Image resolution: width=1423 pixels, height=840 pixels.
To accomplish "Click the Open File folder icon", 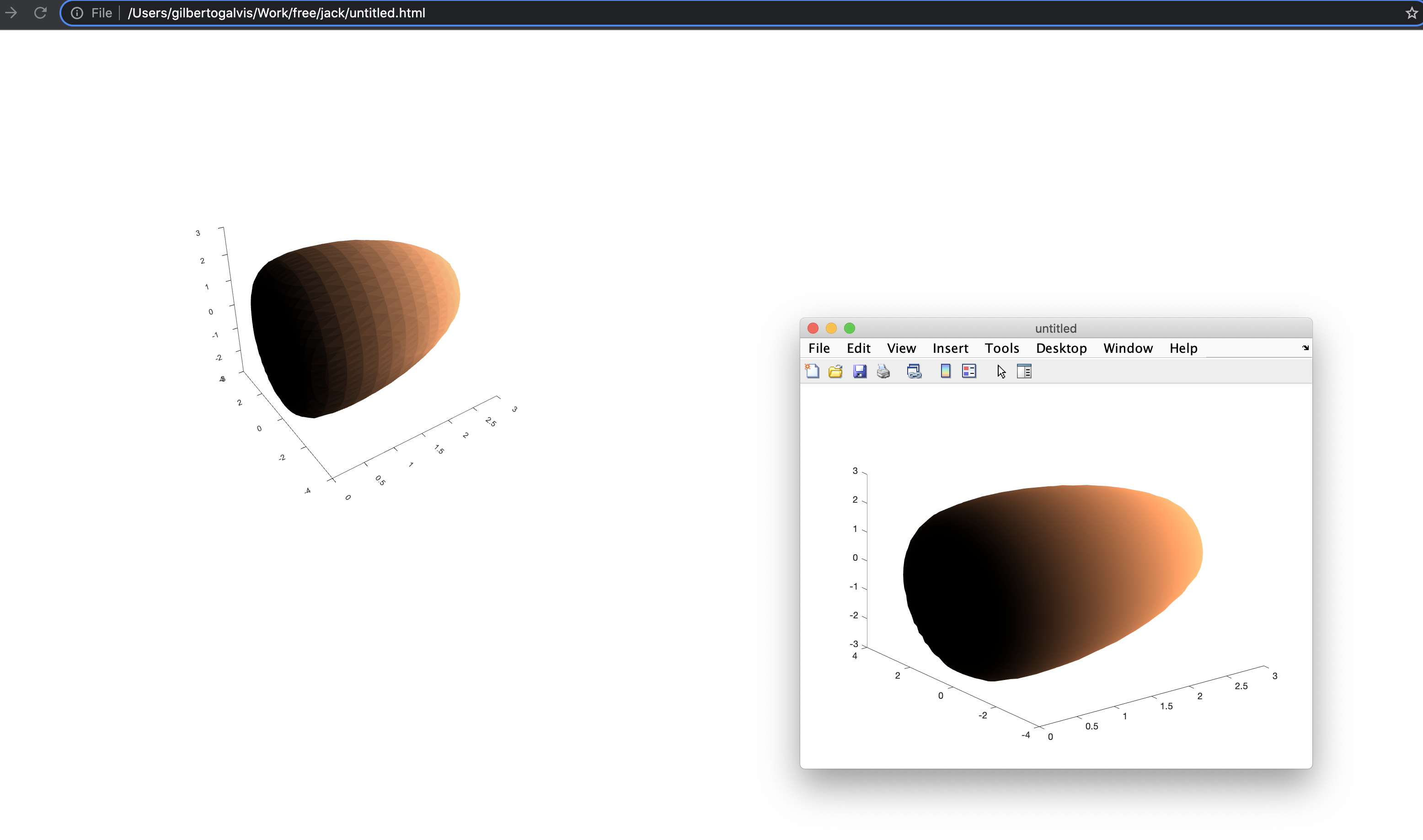I will (835, 371).
